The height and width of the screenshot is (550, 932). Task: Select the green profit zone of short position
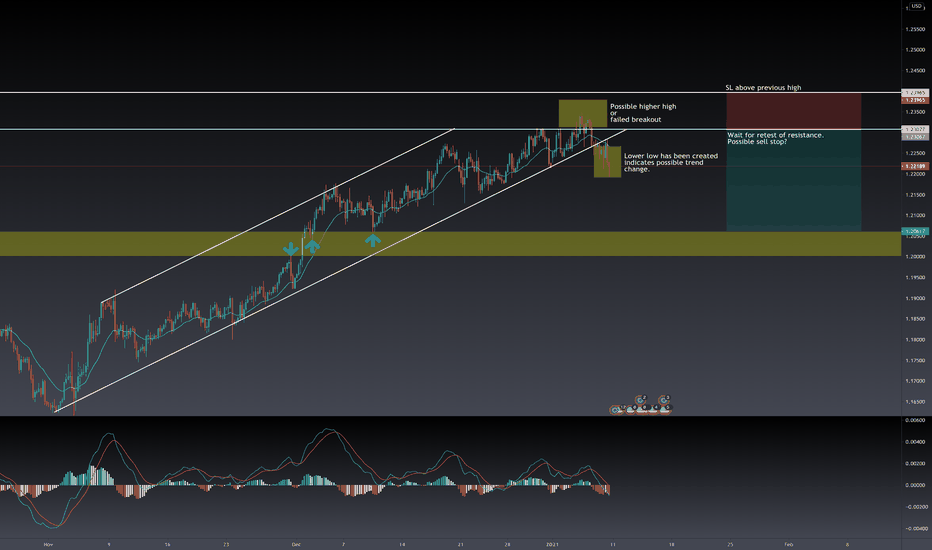tap(794, 180)
